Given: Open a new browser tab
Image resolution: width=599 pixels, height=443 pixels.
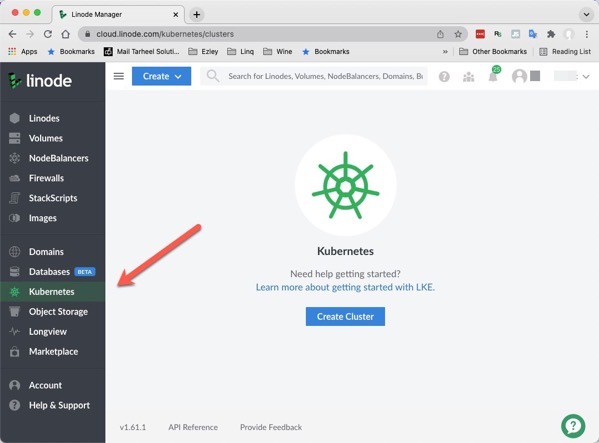Looking at the screenshot, I should pos(197,15).
